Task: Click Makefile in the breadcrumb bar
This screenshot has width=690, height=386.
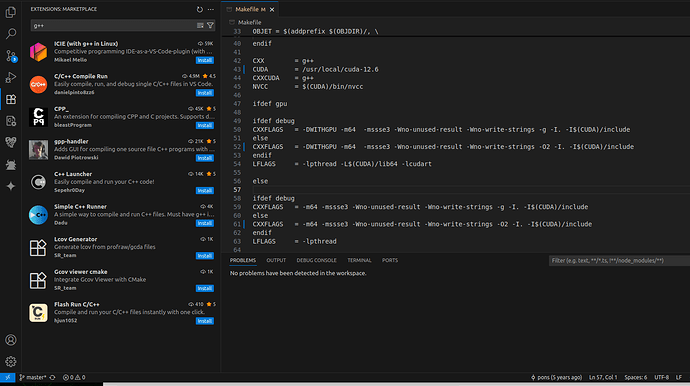Action: point(250,22)
